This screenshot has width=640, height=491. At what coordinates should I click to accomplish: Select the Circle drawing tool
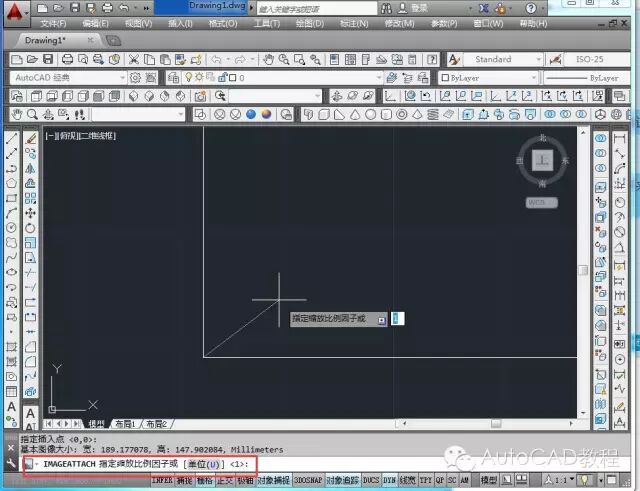11,228
